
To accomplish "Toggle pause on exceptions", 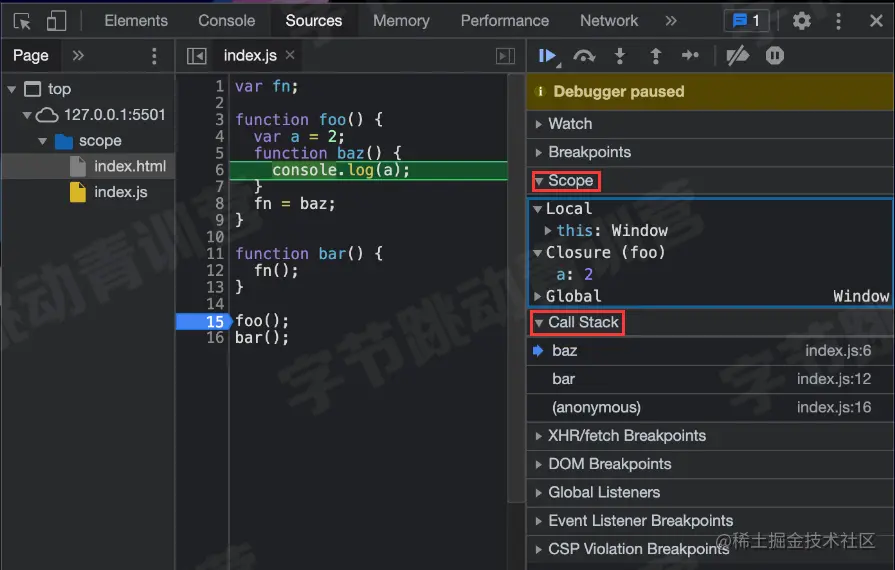I will (775, 55).
